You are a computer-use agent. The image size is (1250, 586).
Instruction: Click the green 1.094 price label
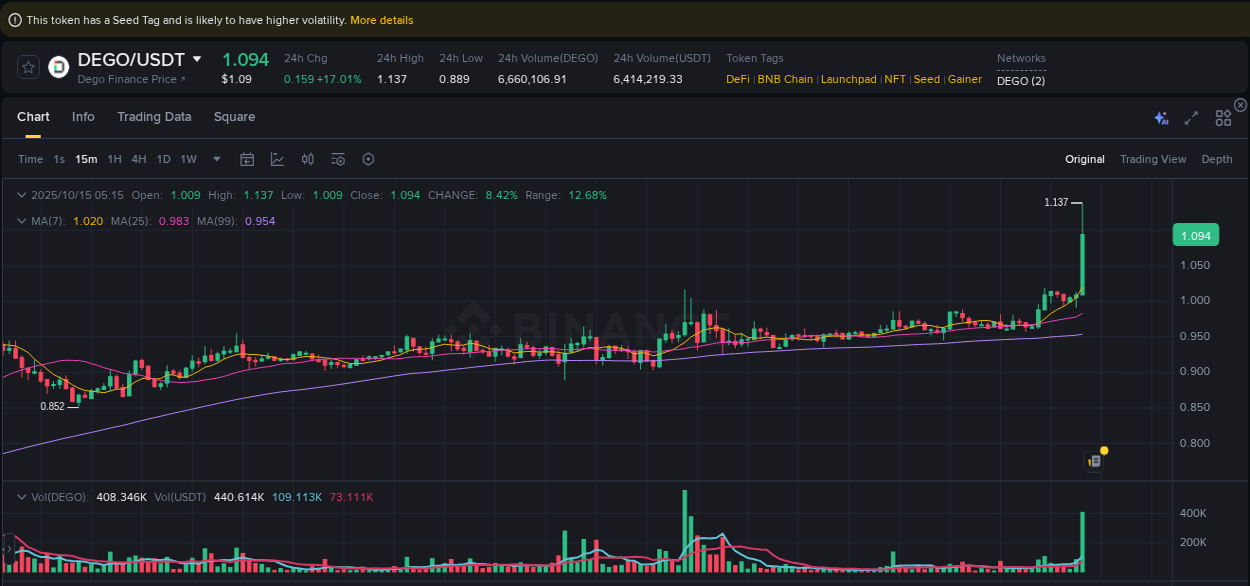(1196, 234)
